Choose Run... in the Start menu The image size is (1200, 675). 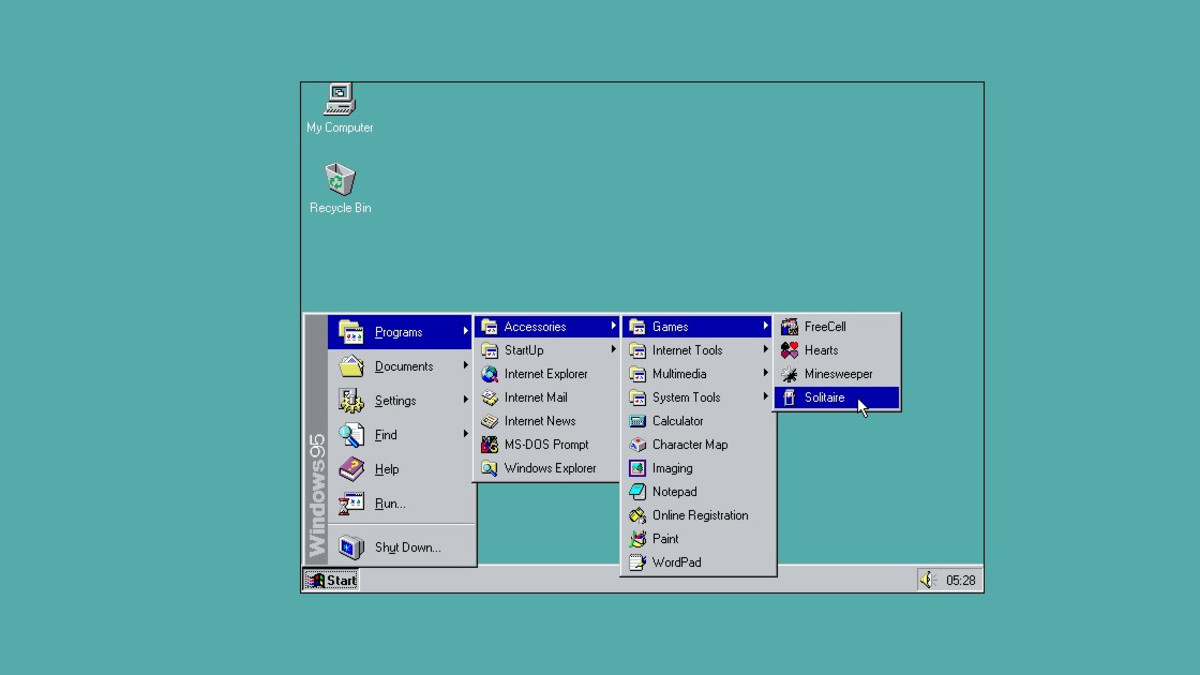401,503
